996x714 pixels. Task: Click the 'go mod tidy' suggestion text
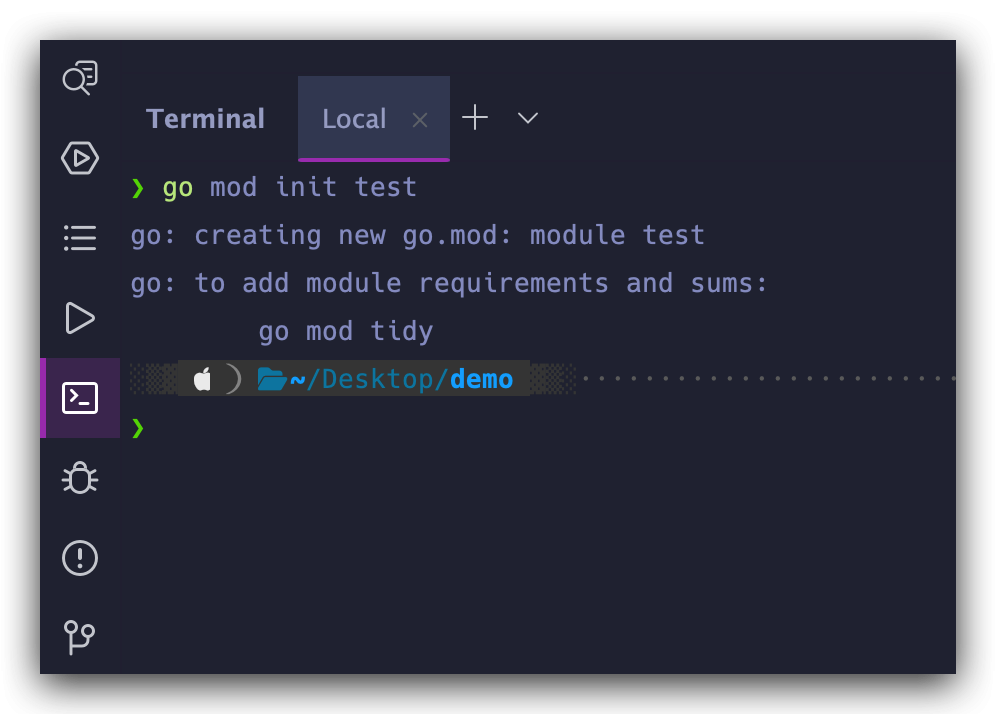coord(346,331)
